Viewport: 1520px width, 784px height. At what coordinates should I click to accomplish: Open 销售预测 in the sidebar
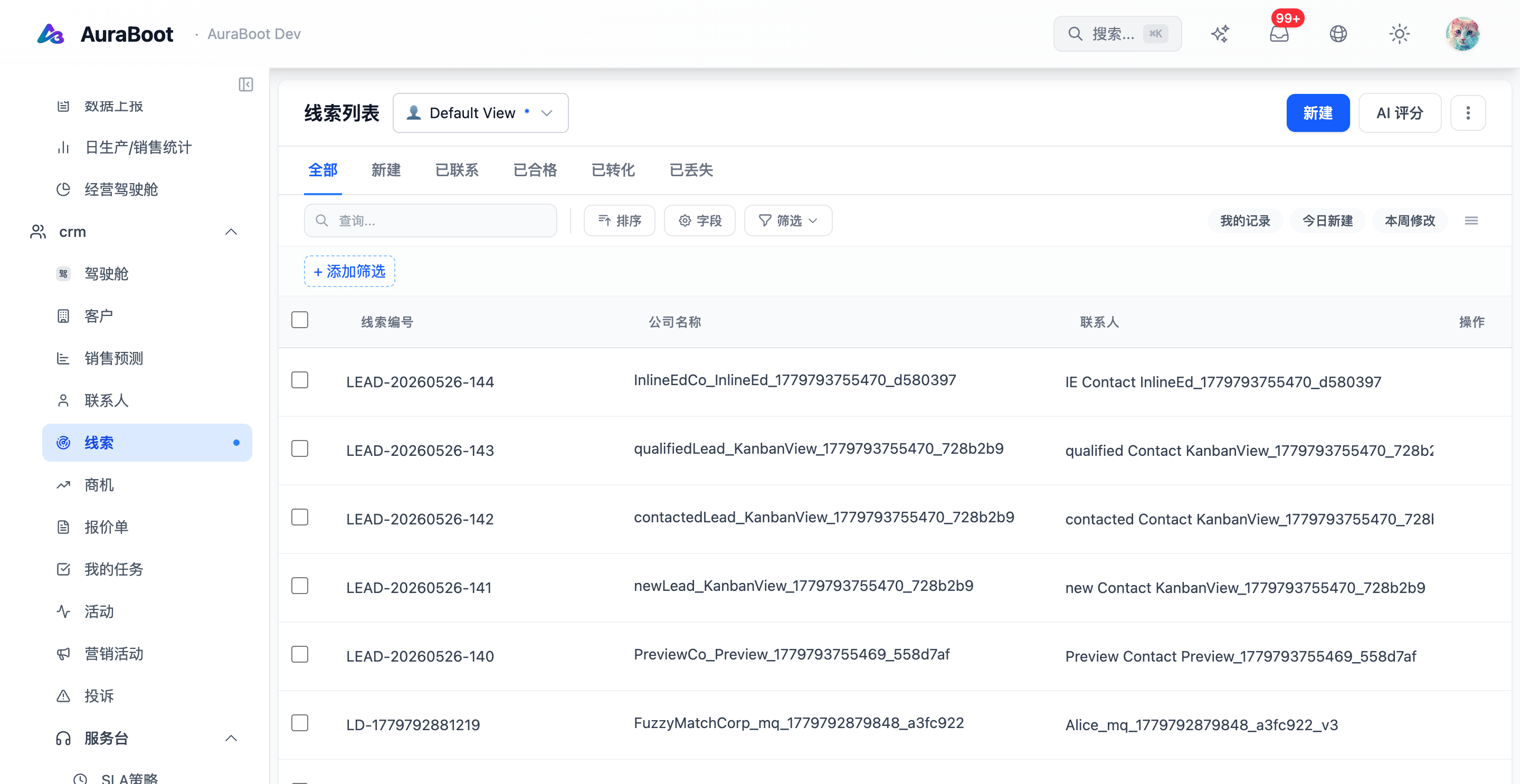pyautogui.click(x=147, y=358)
